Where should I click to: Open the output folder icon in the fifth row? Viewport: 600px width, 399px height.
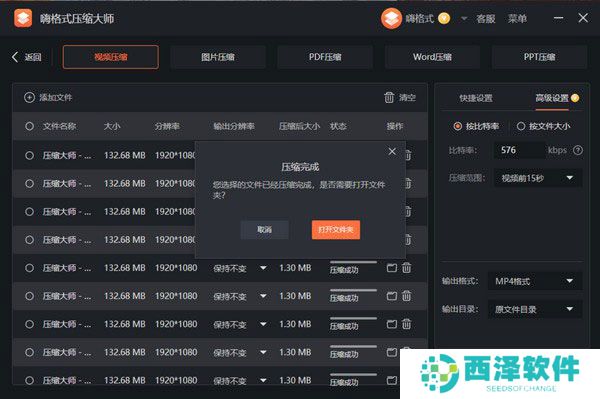[x=391, y=267]
